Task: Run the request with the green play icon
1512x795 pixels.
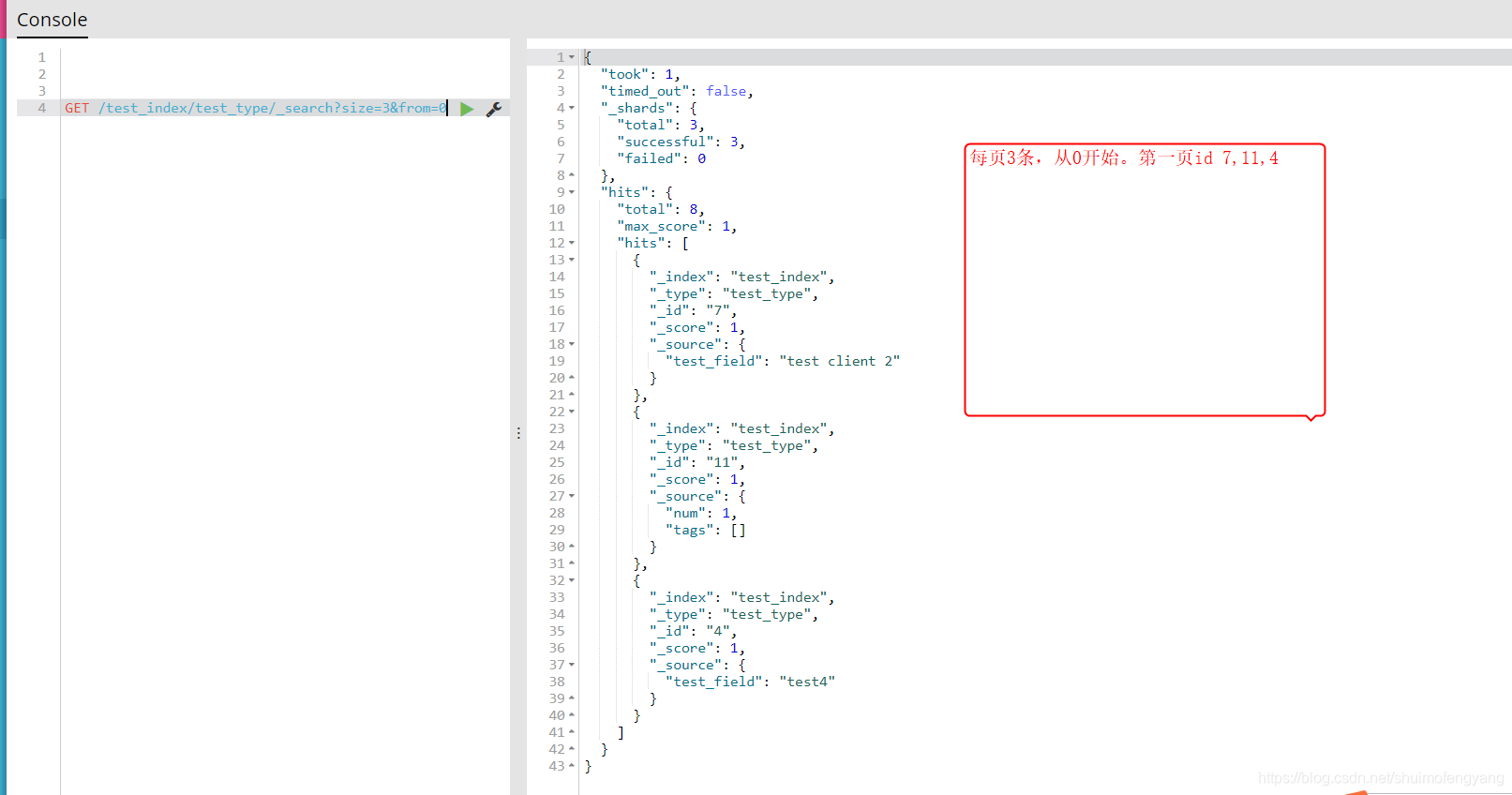Action: pos(467,109)
